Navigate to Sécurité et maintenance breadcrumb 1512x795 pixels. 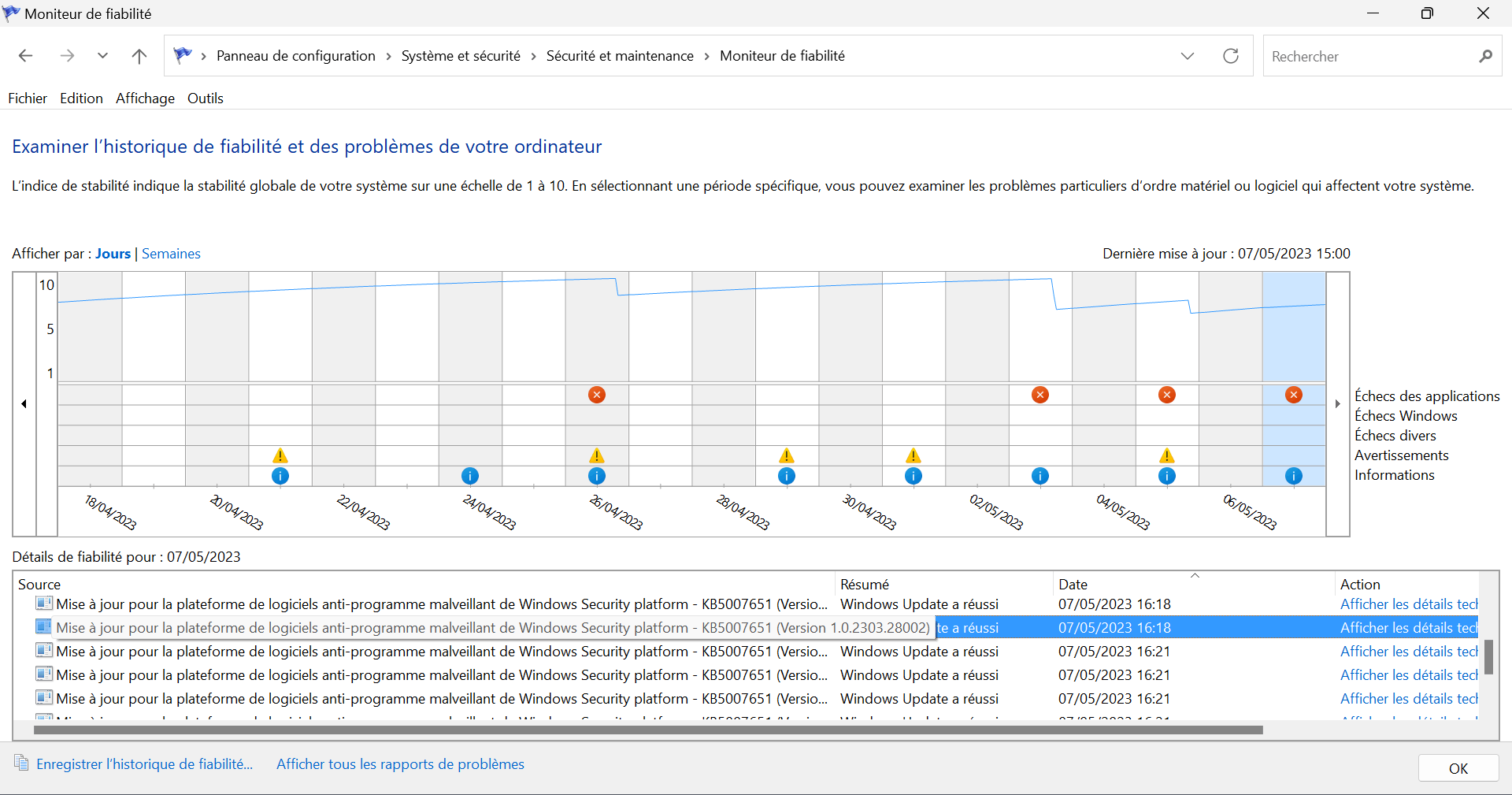click(620, 56)
